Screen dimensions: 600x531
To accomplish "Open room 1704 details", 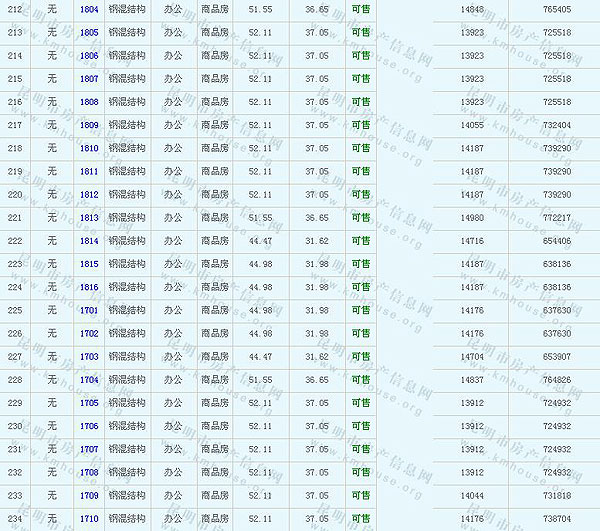I will pyautogui.click(x=89, y=380).
